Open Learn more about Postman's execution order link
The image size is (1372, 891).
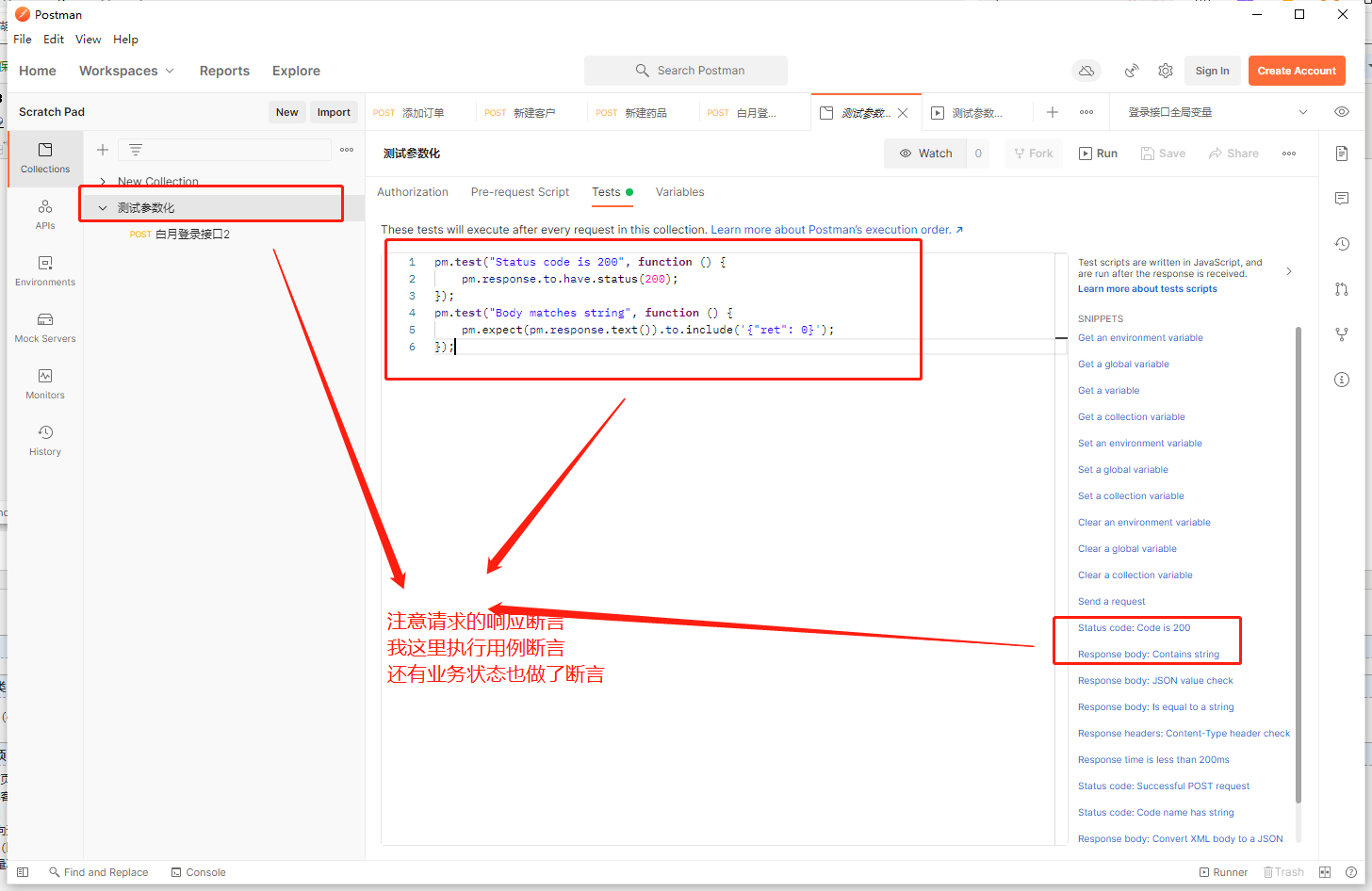(x=837, y=230)
